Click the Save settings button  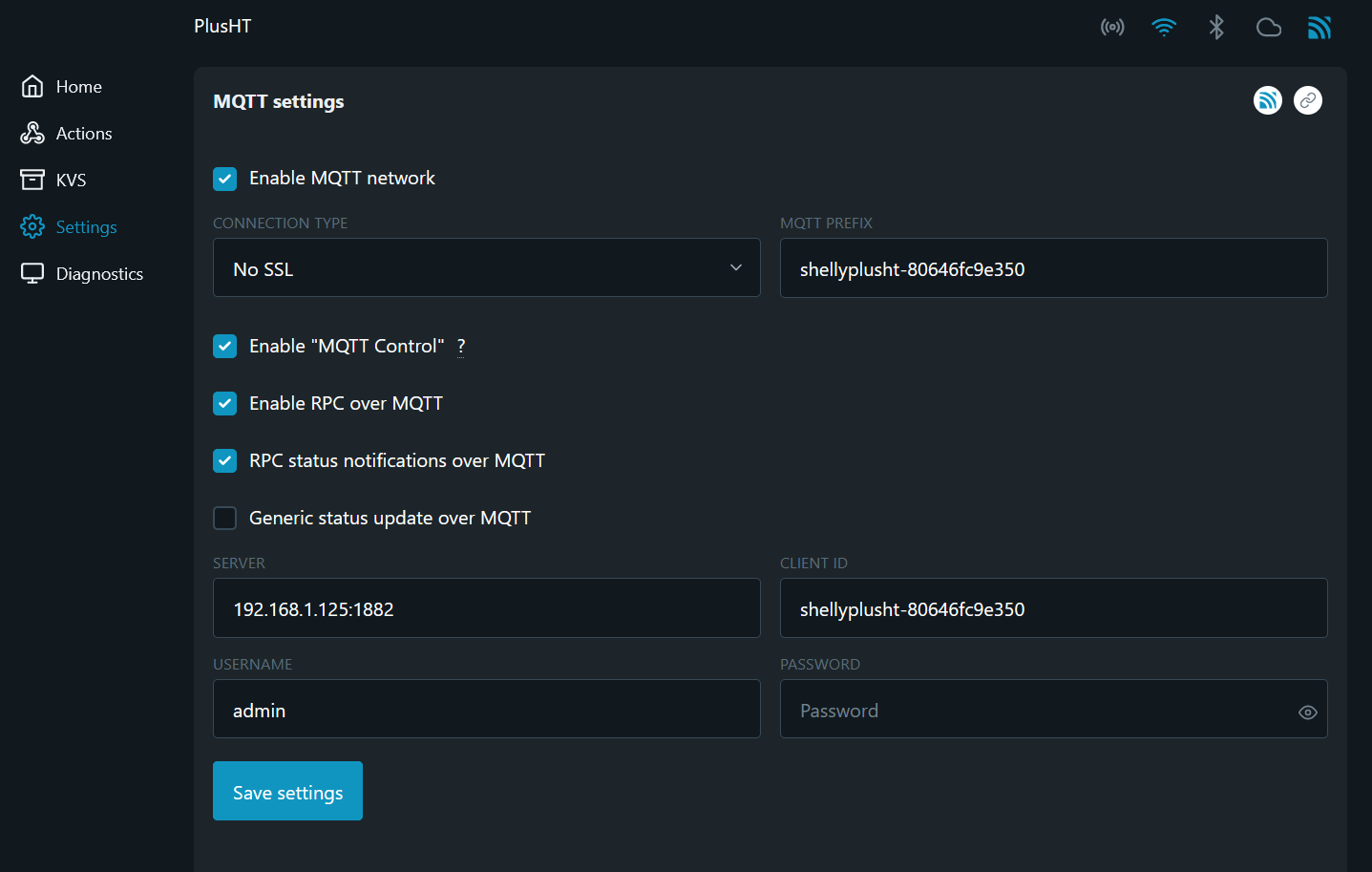(287, 791)
